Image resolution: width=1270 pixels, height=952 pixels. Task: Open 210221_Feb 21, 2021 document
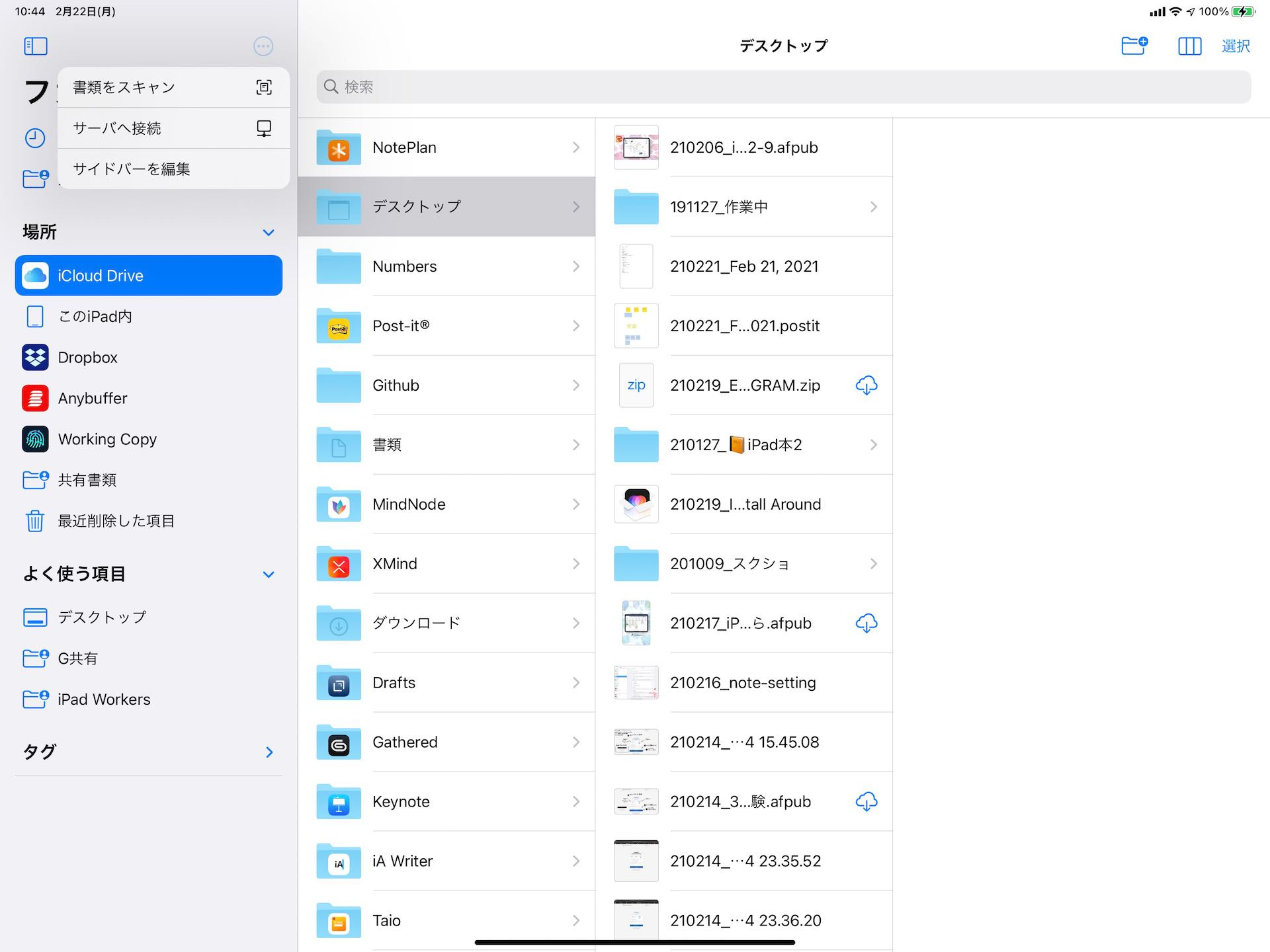pyautogui.click(x=744, y=266)
